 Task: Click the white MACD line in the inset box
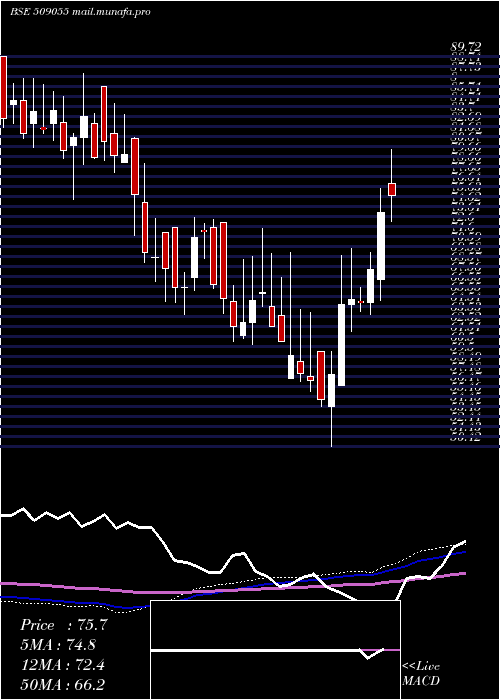click(x=268, y=650)
